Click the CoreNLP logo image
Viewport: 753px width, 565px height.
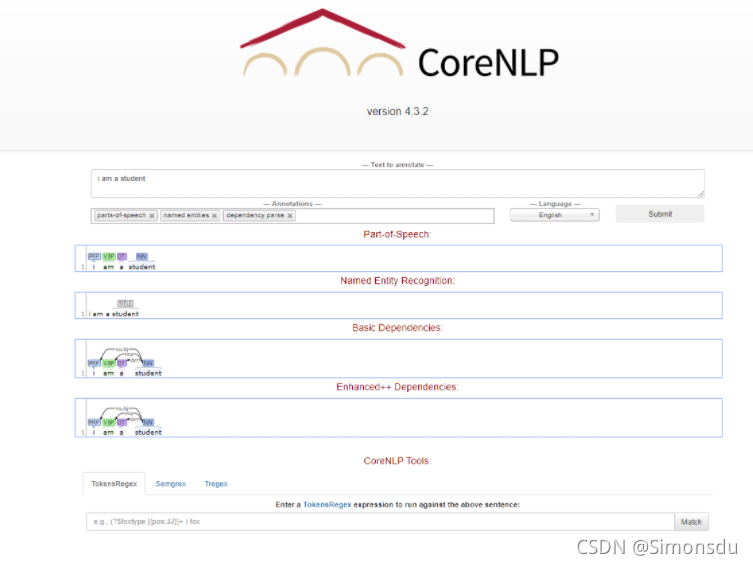point(399,44)
